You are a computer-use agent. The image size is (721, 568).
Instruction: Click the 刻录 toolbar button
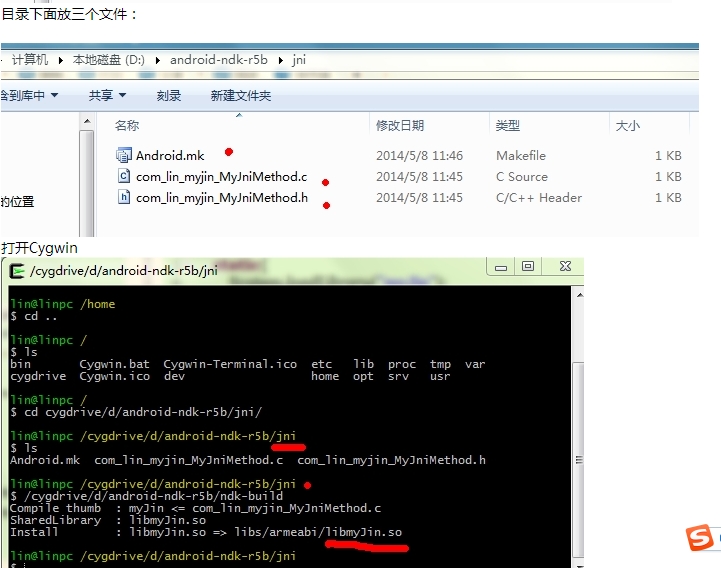[x=169, y=96]
